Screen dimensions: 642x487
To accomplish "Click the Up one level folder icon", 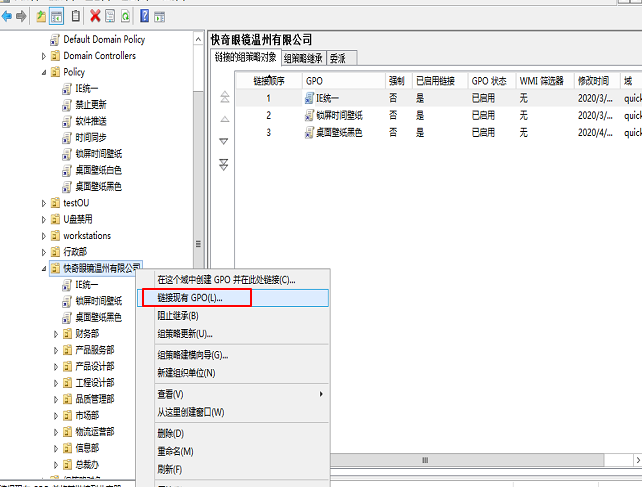I will point(41,16).
